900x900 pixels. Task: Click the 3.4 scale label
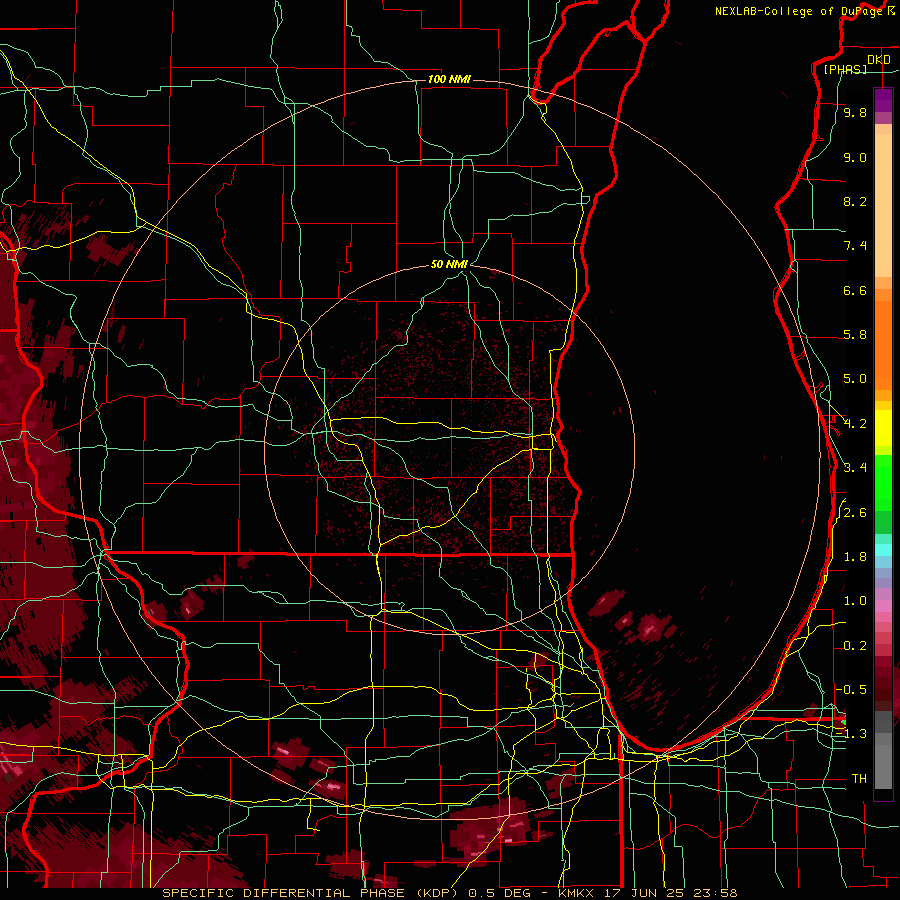tap(855, 468)
